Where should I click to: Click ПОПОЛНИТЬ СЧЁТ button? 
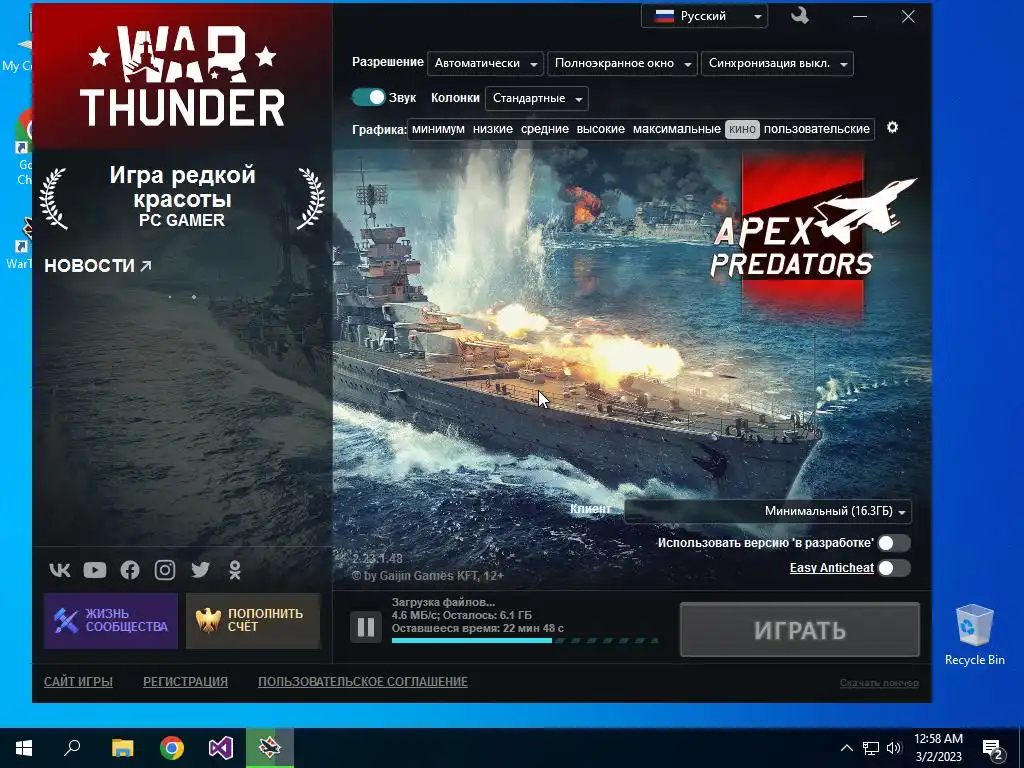pos(253,620)
